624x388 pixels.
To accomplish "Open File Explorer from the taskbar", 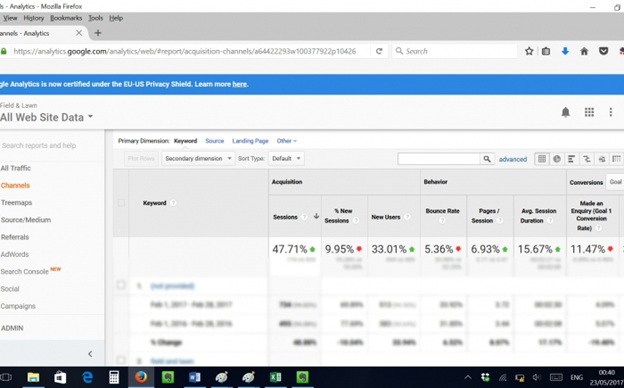I will [33, 377].
